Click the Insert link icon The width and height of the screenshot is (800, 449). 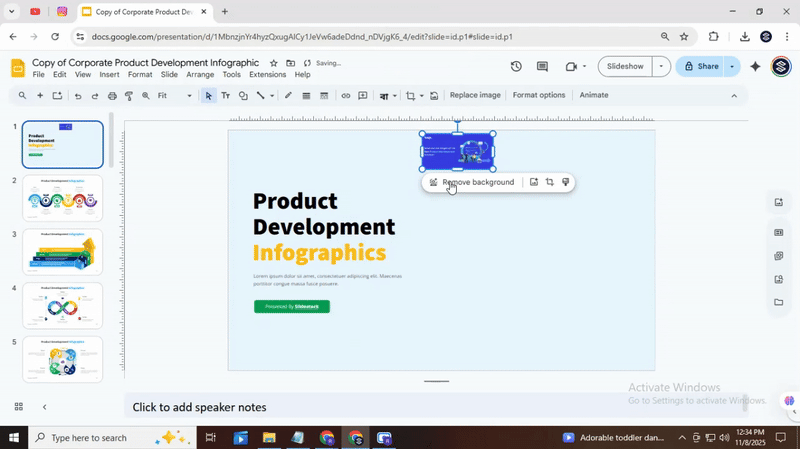[346, 96]
